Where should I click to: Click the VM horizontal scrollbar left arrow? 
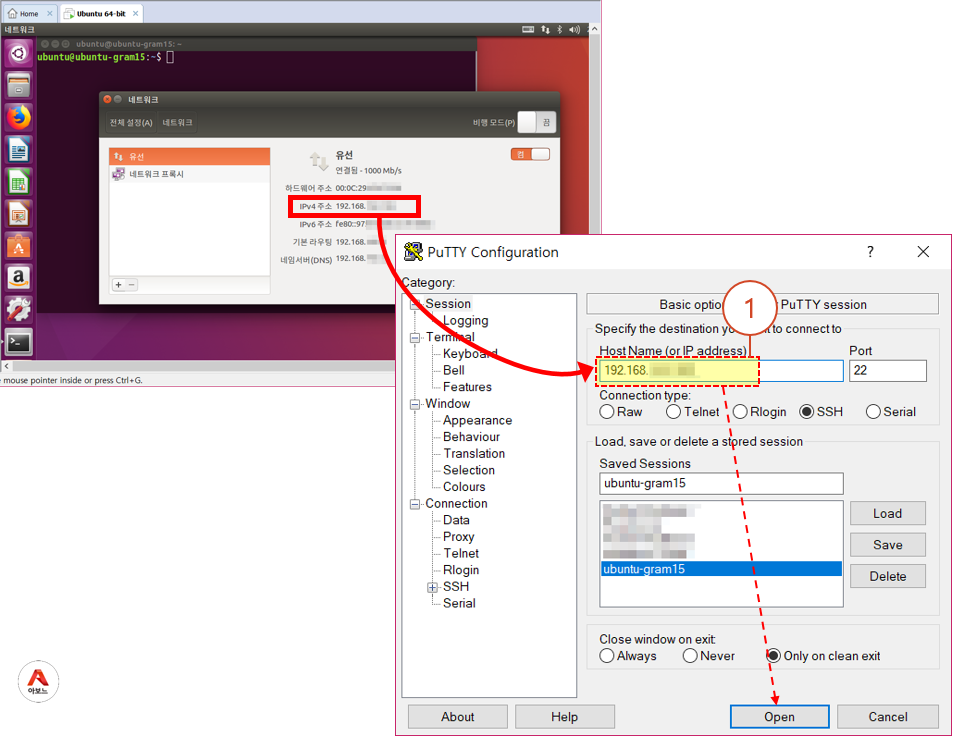[x=6, y=366]
